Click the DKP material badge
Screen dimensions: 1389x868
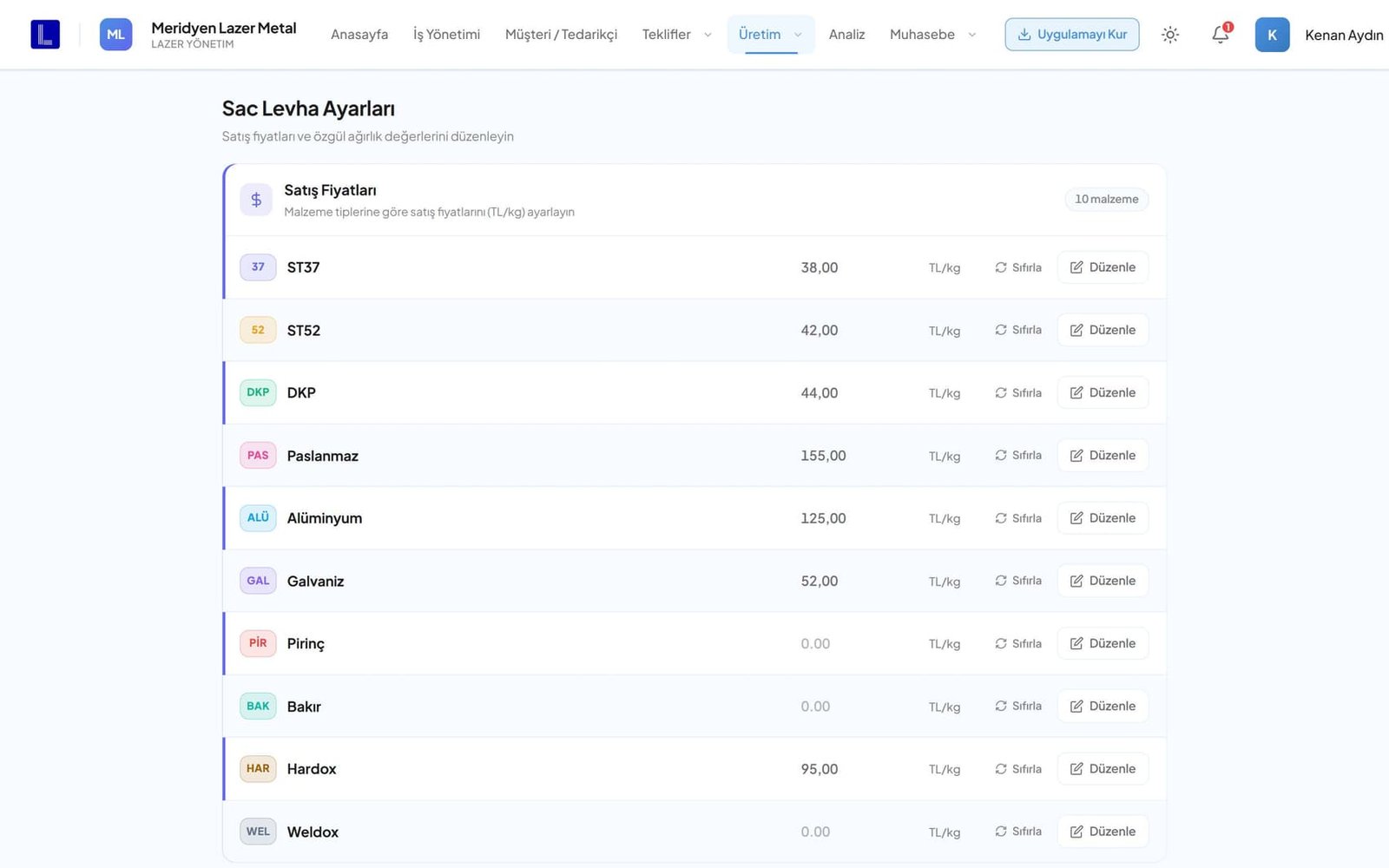click(258, 392)
